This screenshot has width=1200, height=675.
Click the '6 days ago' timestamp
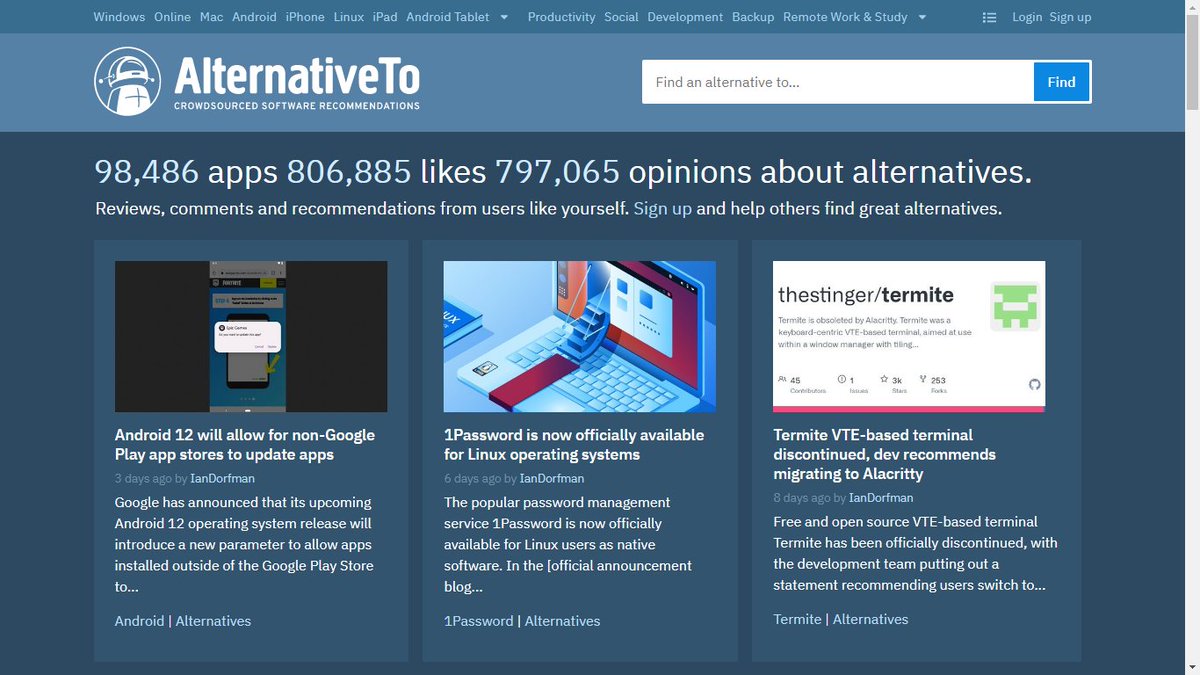(x=473, y=478)
